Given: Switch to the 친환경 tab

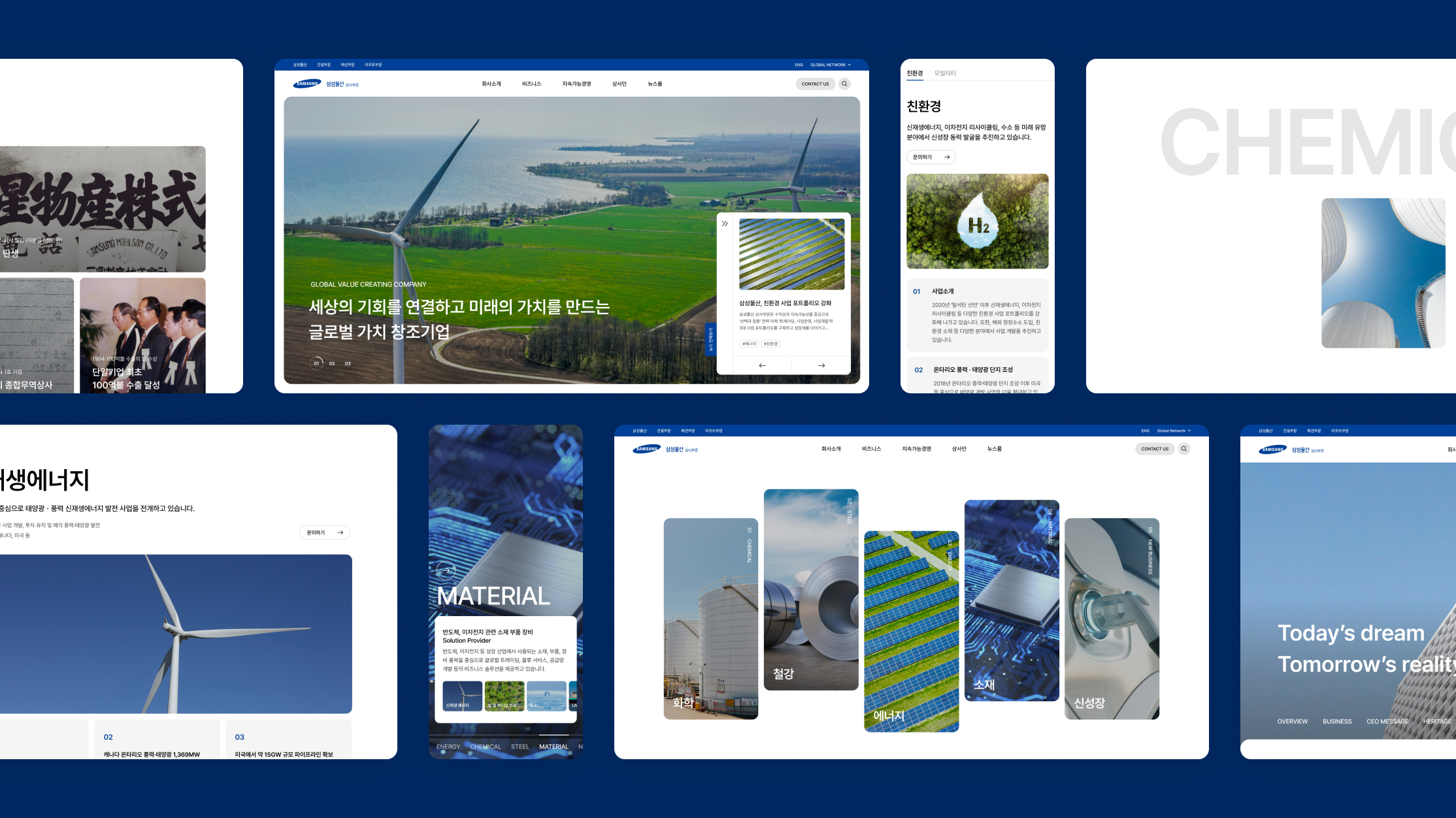Looking at the screenshot, I should tap(915, 73).
